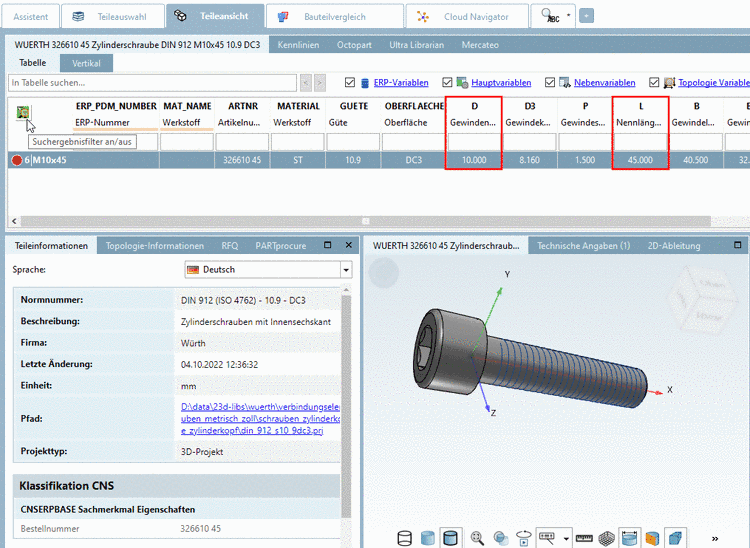
Task: Switch to the Assistent tab
Action: pos(31,16)
